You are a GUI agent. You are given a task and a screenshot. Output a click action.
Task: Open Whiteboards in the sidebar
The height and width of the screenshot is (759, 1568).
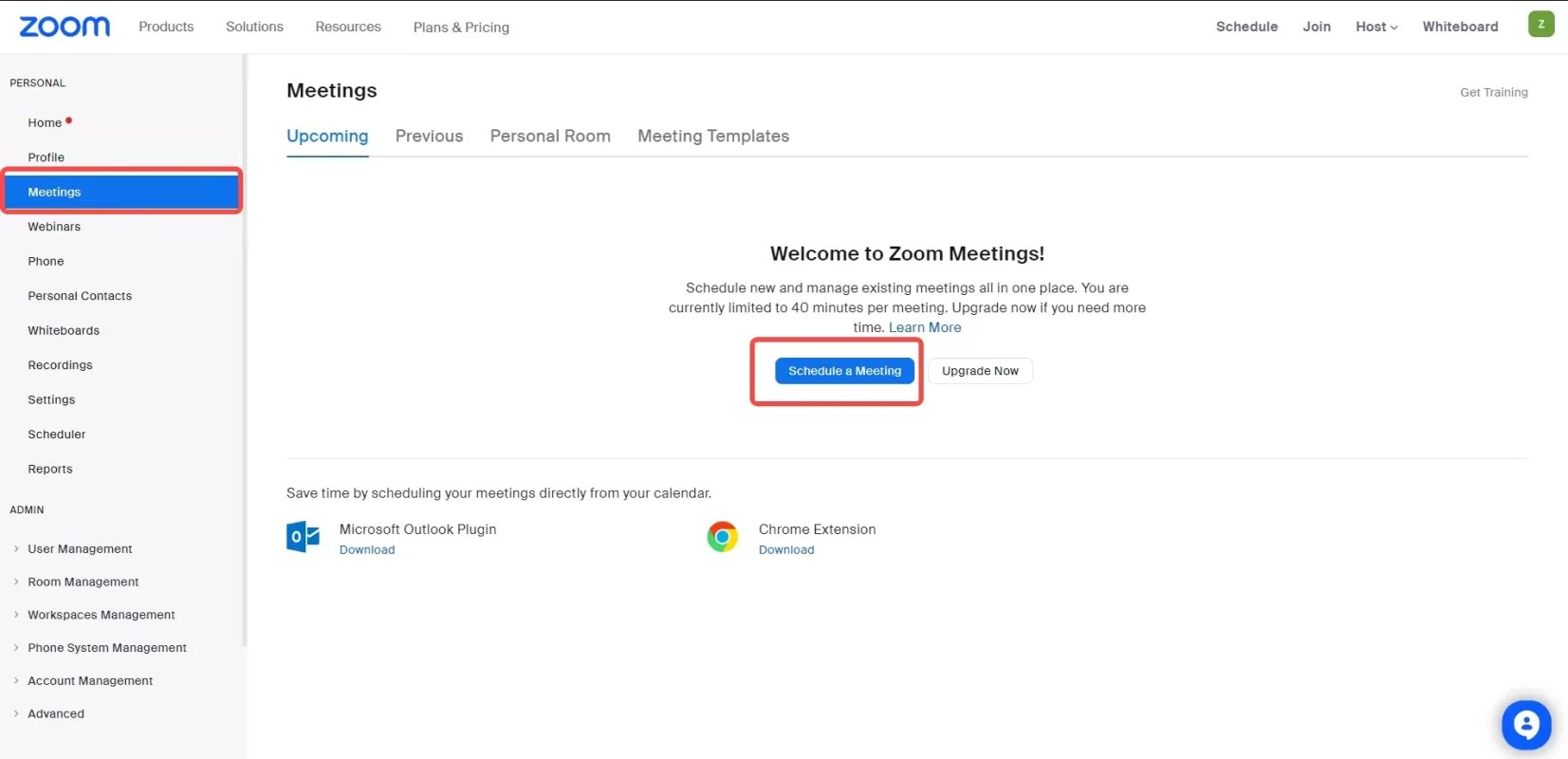64,331
